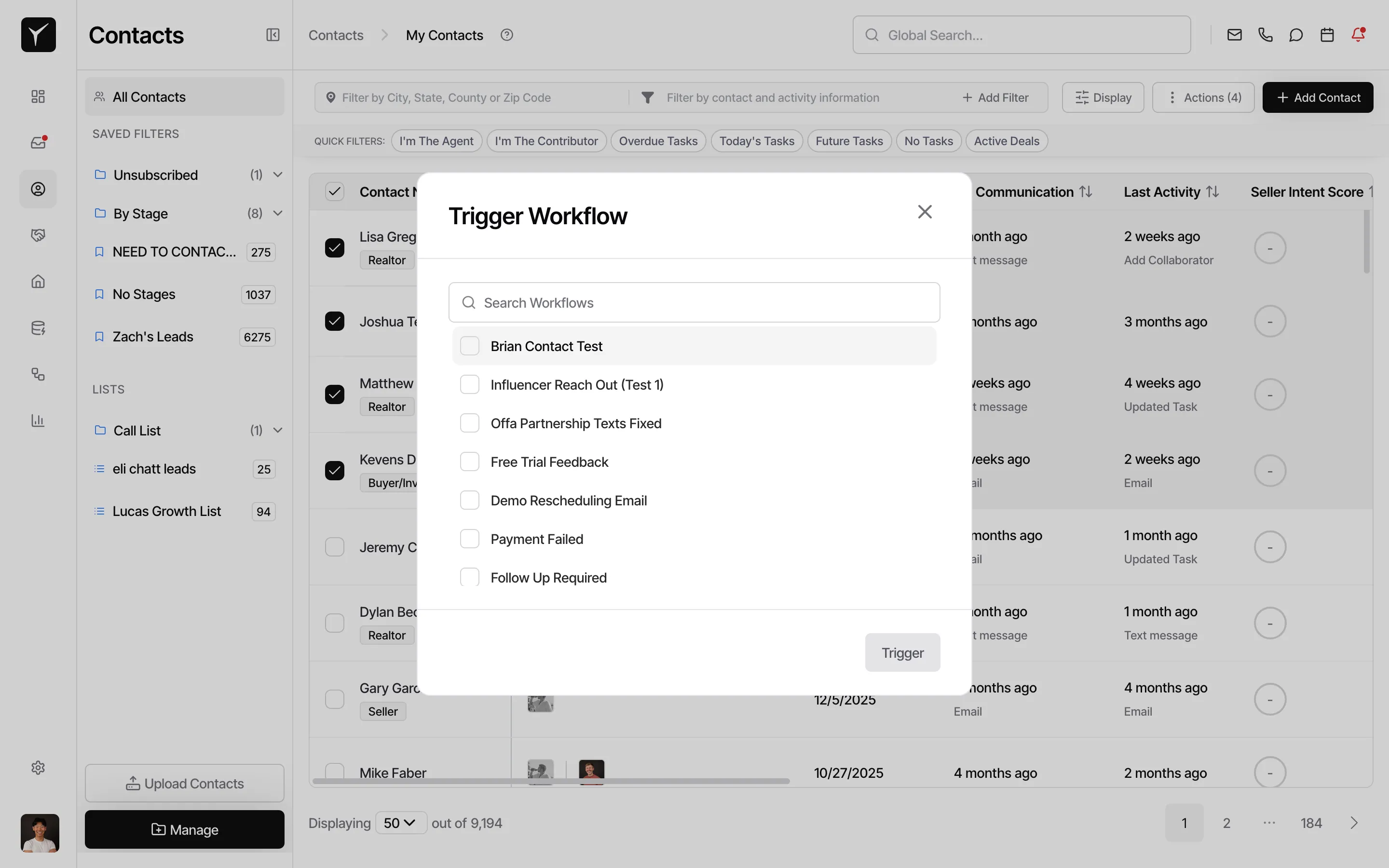Select the Deals handshake icon

[38, 235]
